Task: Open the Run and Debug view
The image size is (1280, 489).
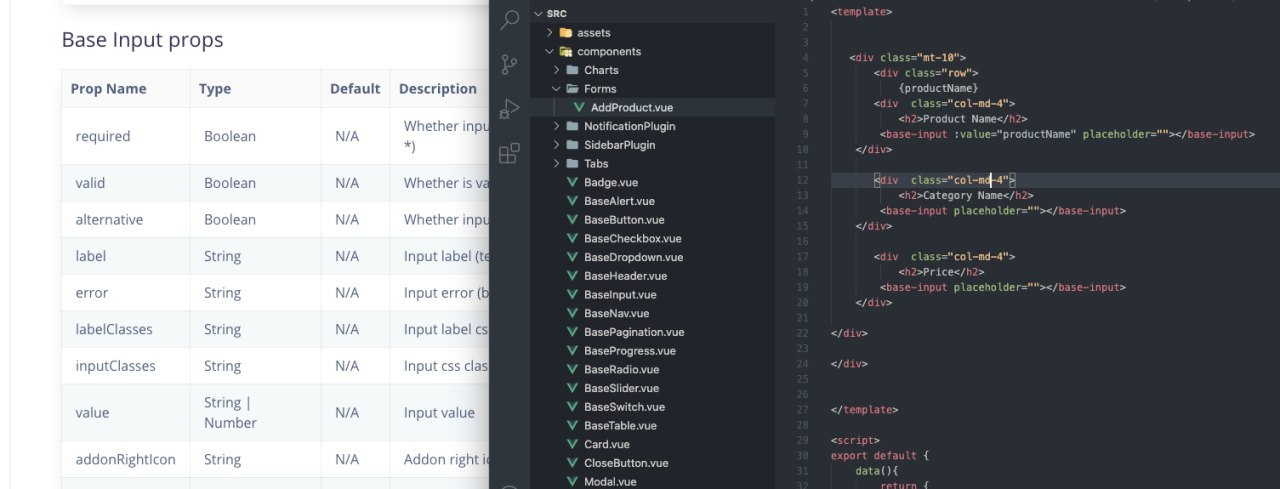Action: point(510,109)
